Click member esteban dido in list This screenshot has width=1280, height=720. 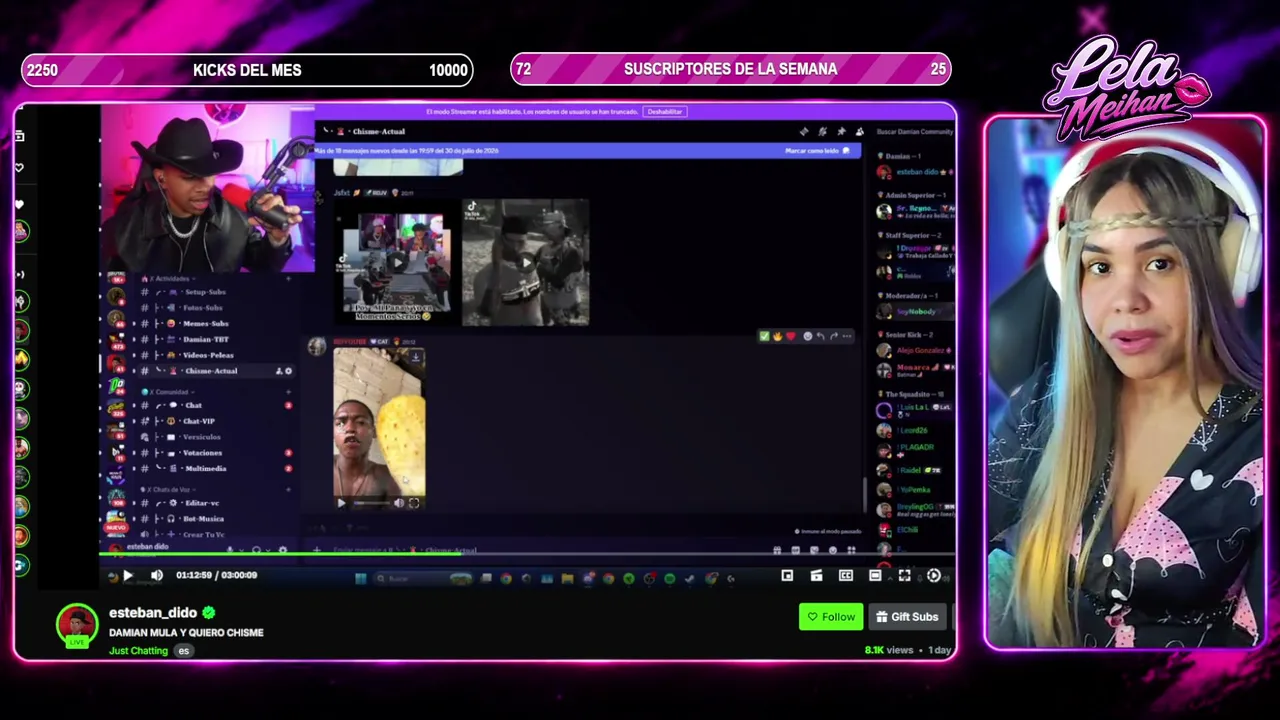[915, 173]
